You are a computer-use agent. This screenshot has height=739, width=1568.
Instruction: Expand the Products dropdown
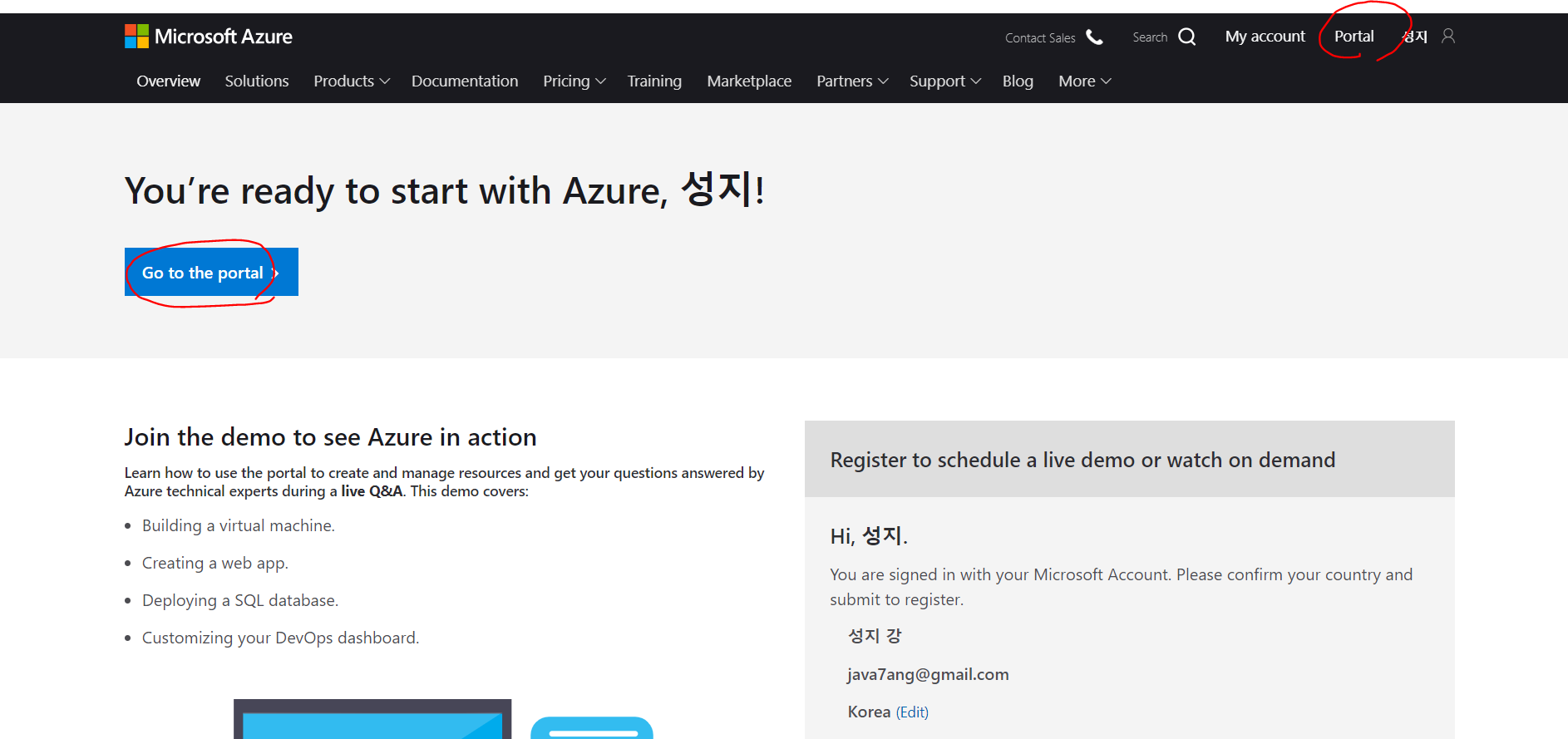click(351, 81)
